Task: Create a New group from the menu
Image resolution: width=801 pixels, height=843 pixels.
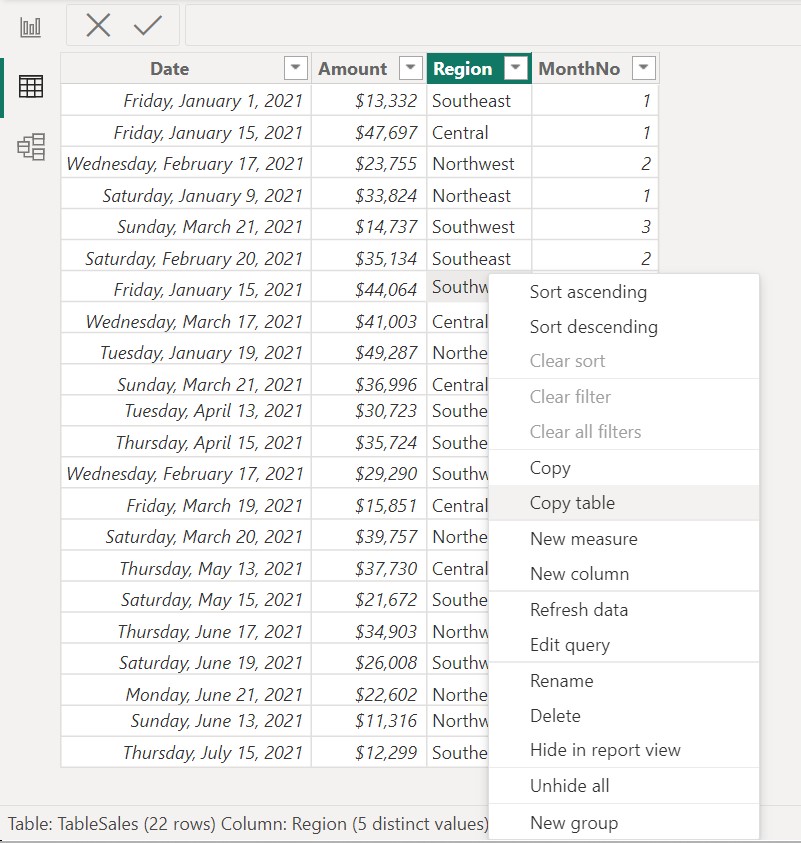Action: (x=573, y=823)
